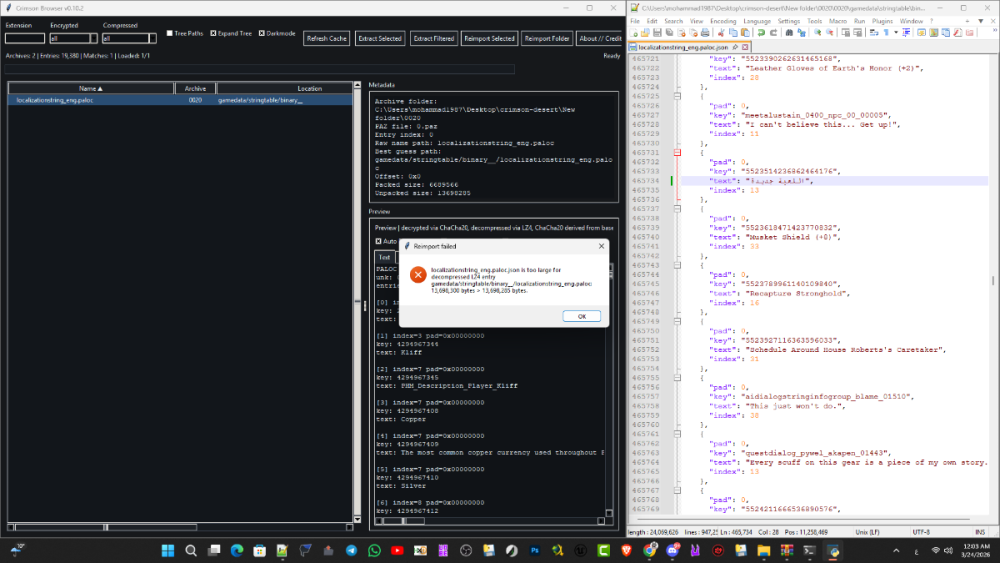
Task: Click the Replace icon in Notepad++ toolbar
Action: coord(802,33)
